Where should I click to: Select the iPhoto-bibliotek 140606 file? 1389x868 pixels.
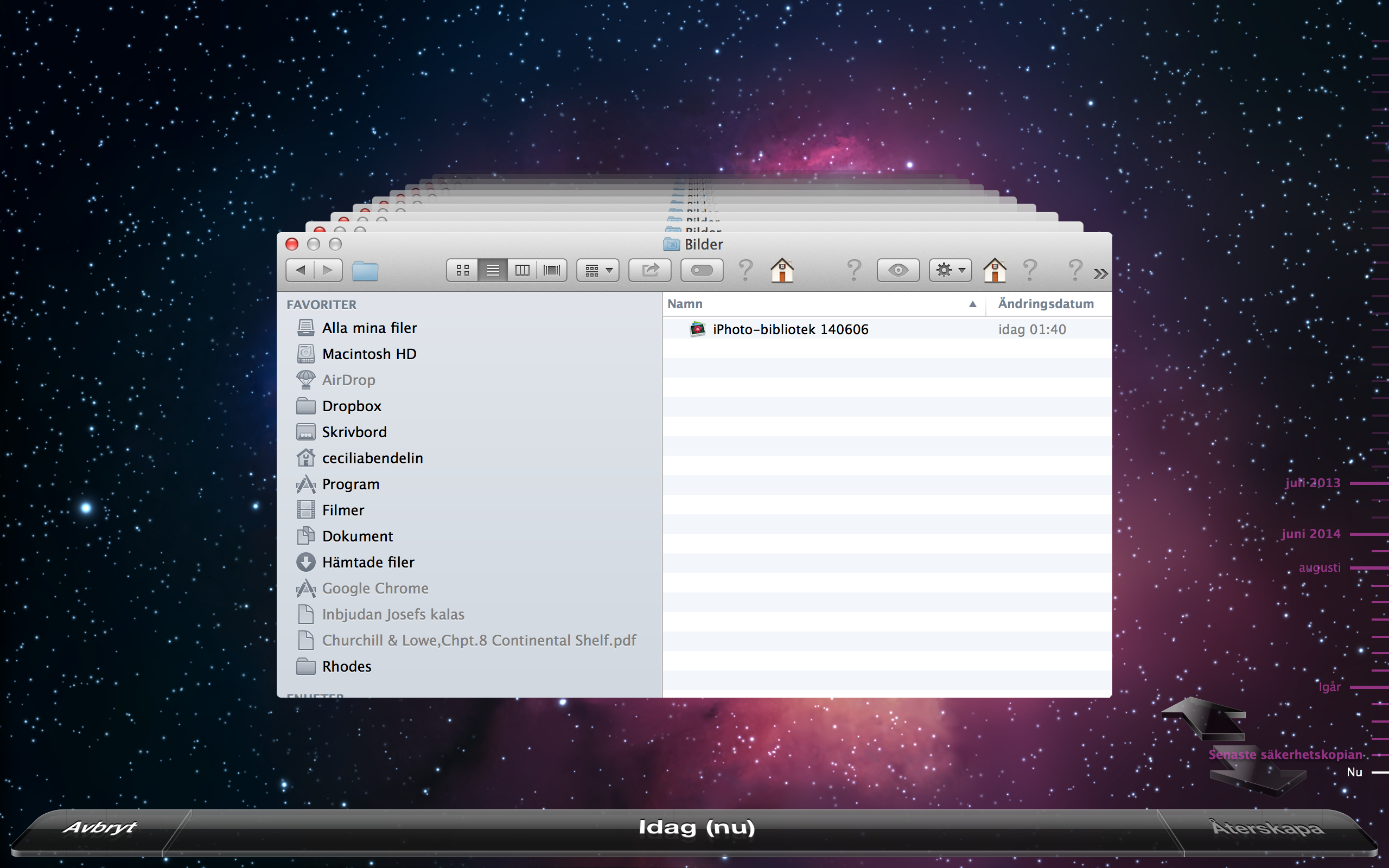(x=790, y=329)
